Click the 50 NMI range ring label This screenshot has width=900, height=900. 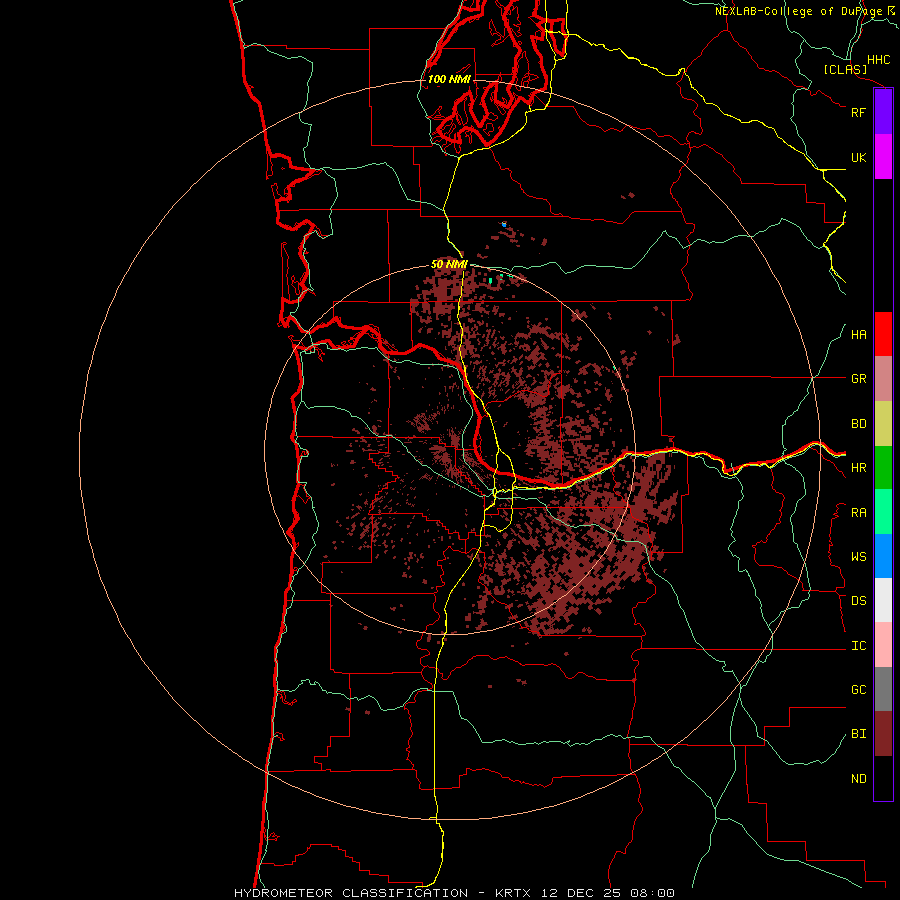coord(449,264)
